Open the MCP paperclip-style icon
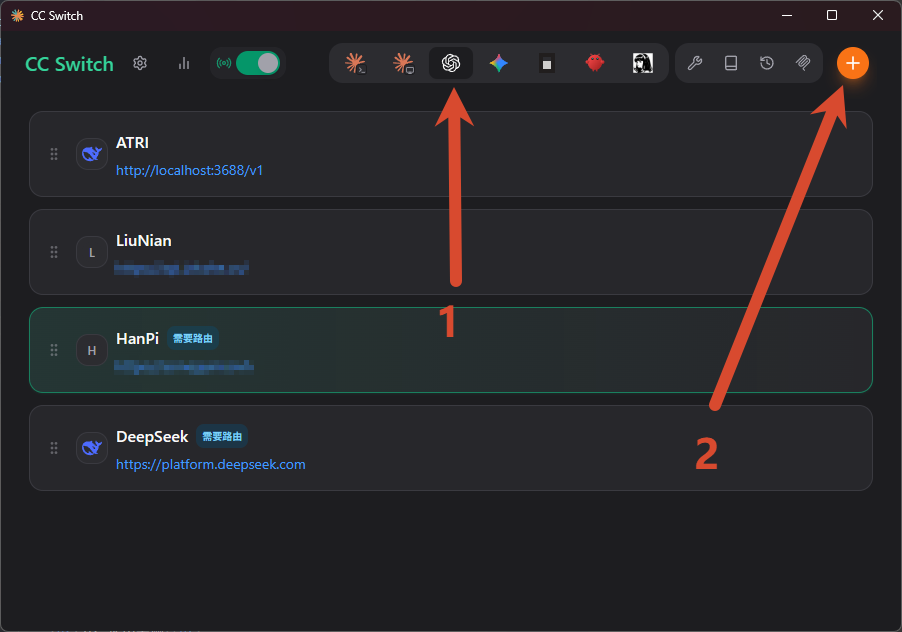902x632 pixels. point(803,63)
